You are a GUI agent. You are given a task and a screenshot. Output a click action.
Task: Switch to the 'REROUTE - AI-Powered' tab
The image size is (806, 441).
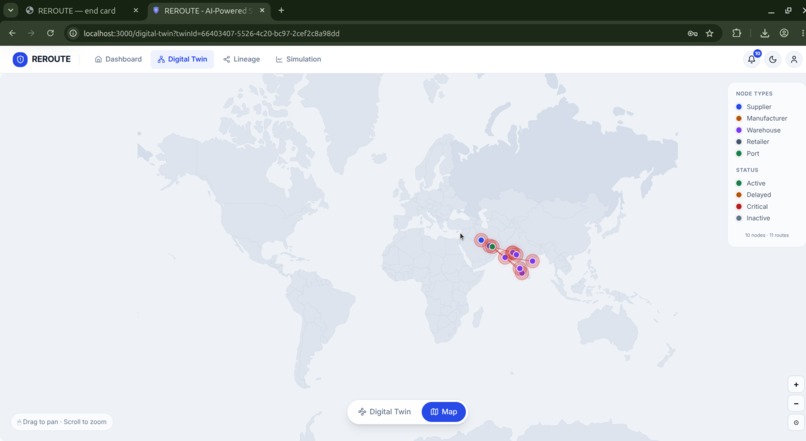209,10
